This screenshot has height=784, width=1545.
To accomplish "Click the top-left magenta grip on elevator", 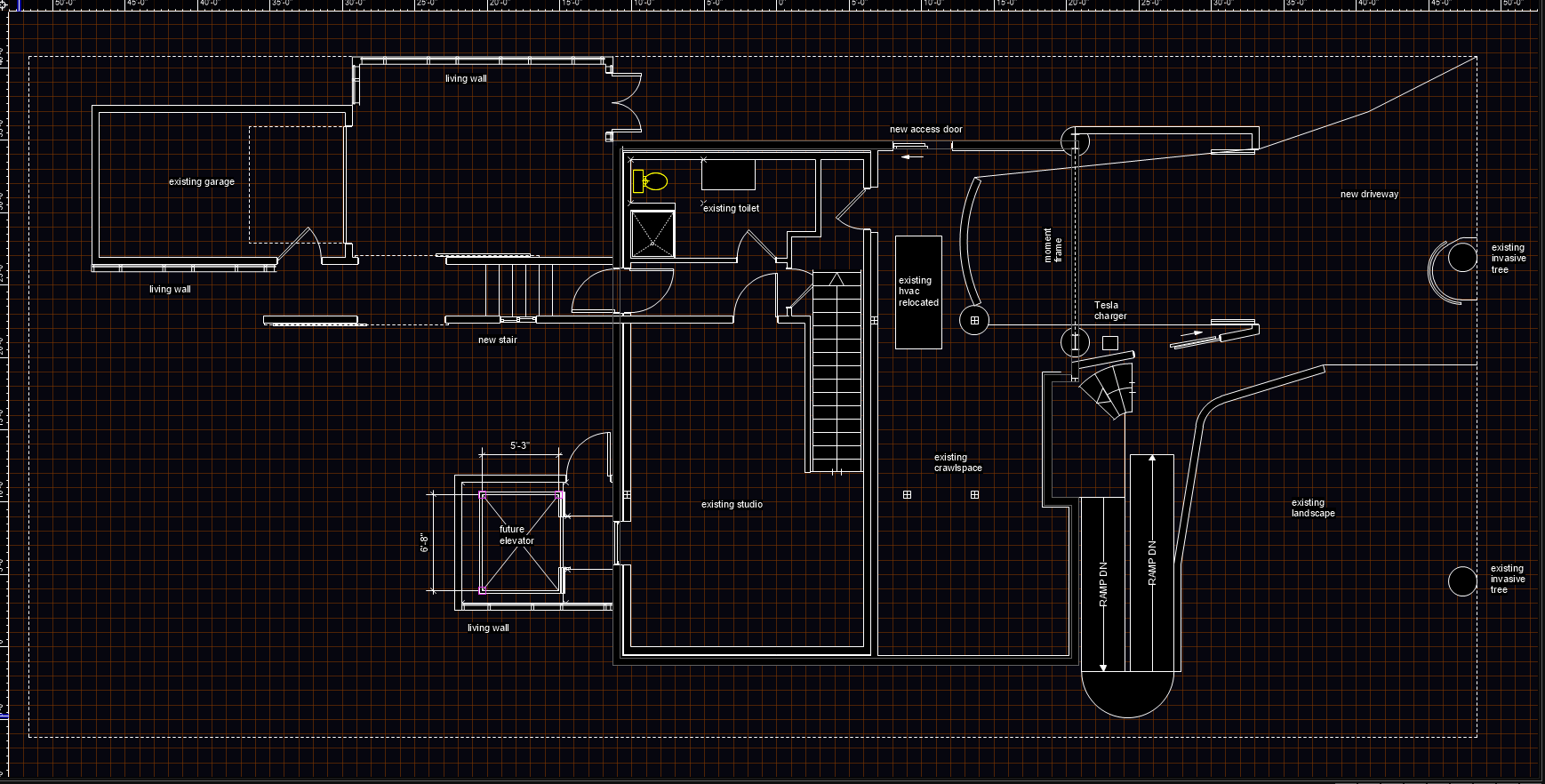I will 483,495.
